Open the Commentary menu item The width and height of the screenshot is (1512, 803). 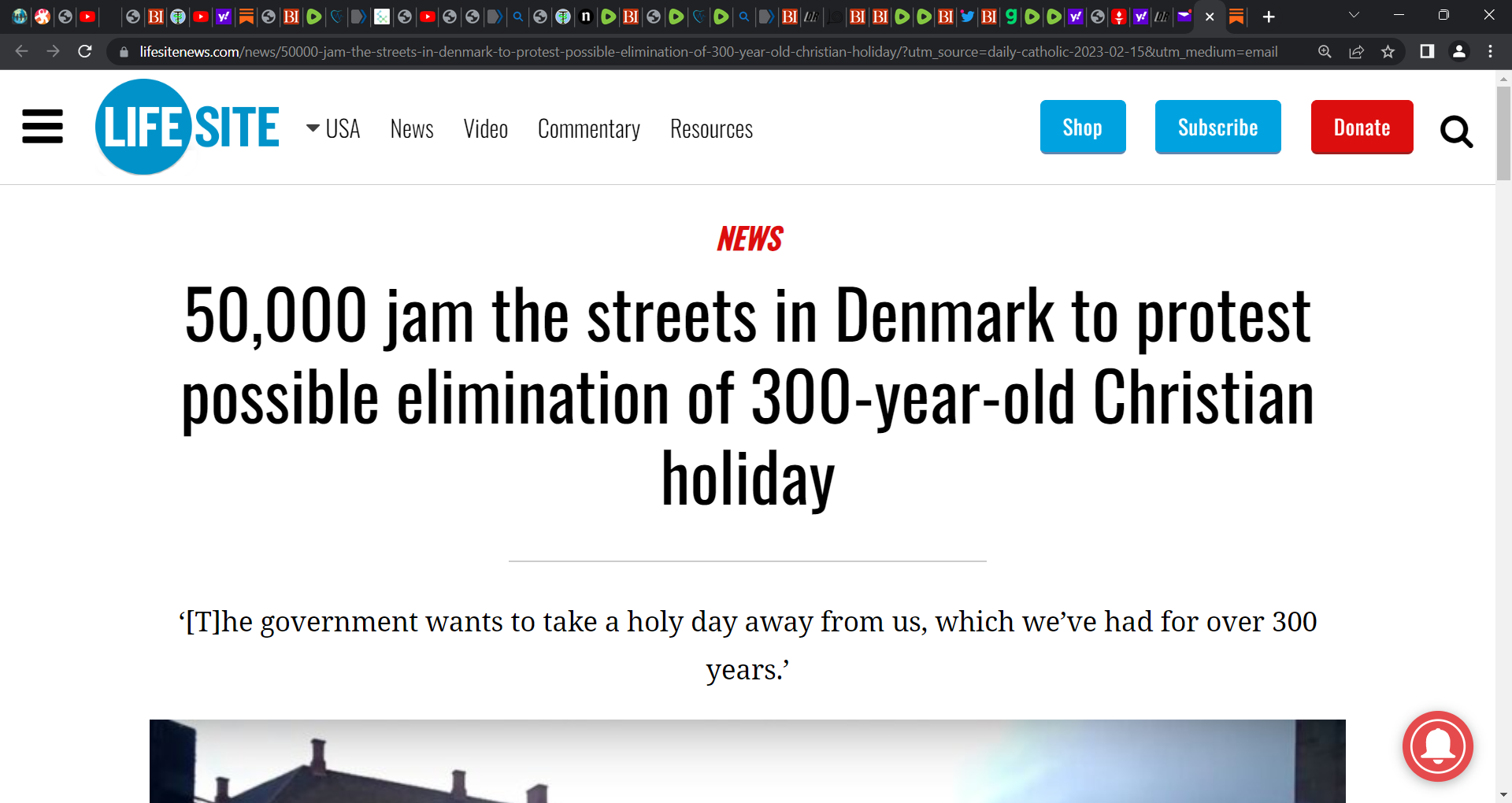coord(588,128)
